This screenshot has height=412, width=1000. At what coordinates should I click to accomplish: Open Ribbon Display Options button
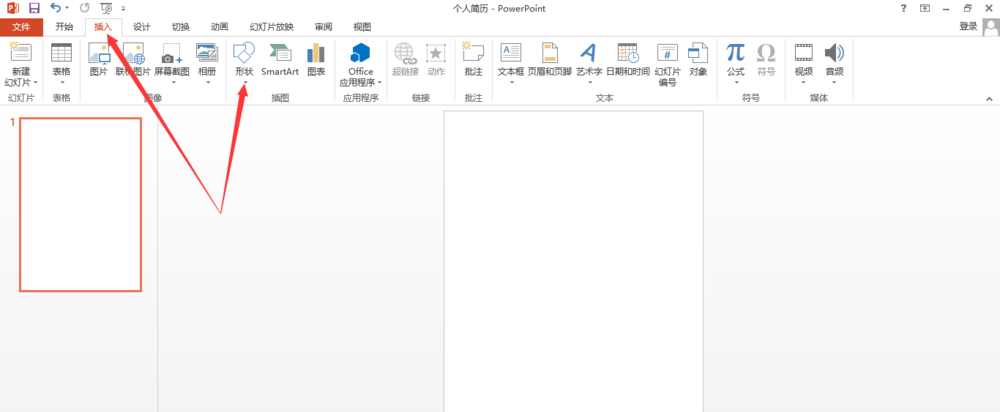point(924,8)
